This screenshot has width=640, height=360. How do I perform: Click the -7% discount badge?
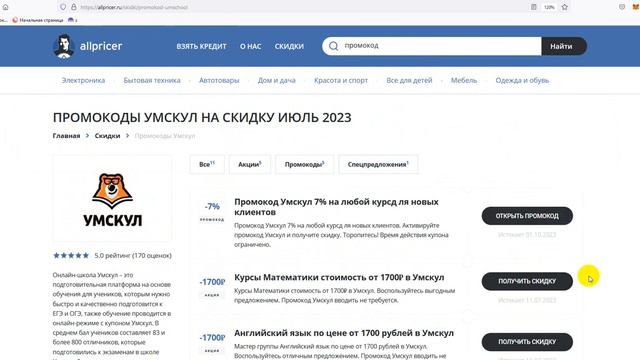212,207
